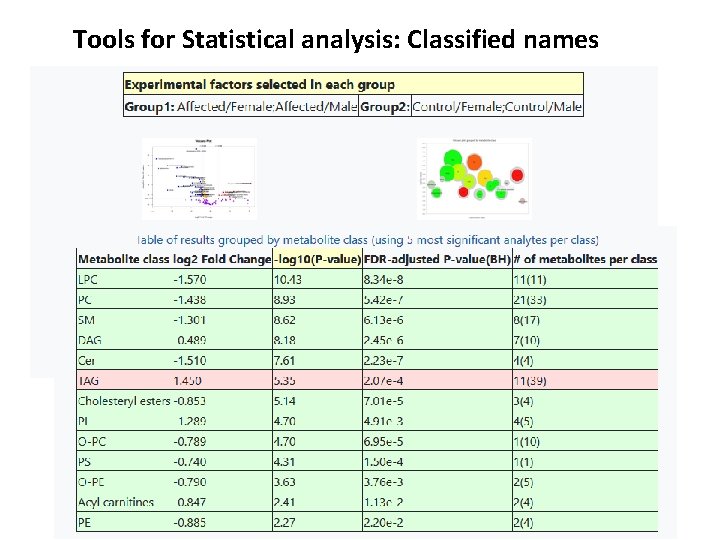The height and width of the screenshot is (540, 720).
Task: Click 'FDR-adjusted P-value(BH)' column header
Action: coord(437,259)
